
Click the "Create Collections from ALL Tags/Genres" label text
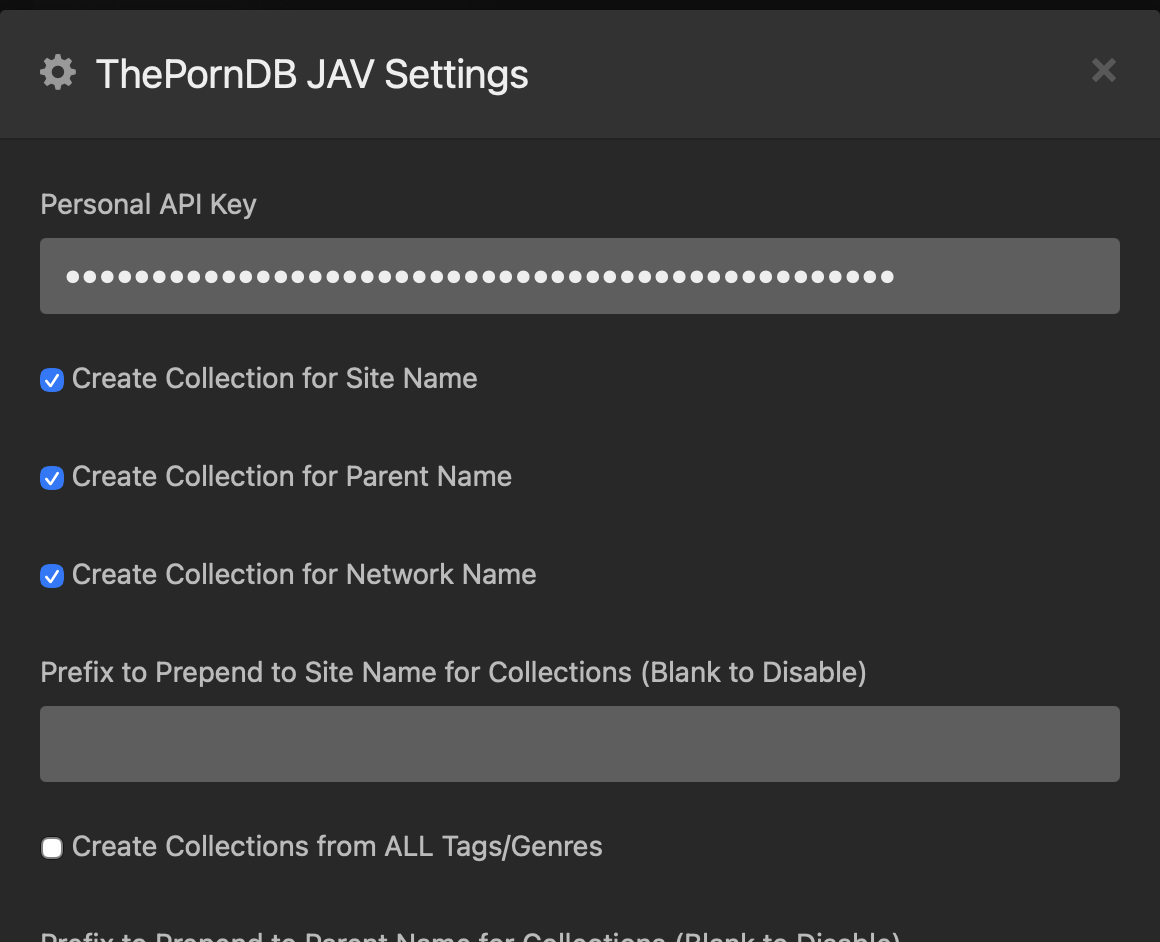(x=337, y=847)
